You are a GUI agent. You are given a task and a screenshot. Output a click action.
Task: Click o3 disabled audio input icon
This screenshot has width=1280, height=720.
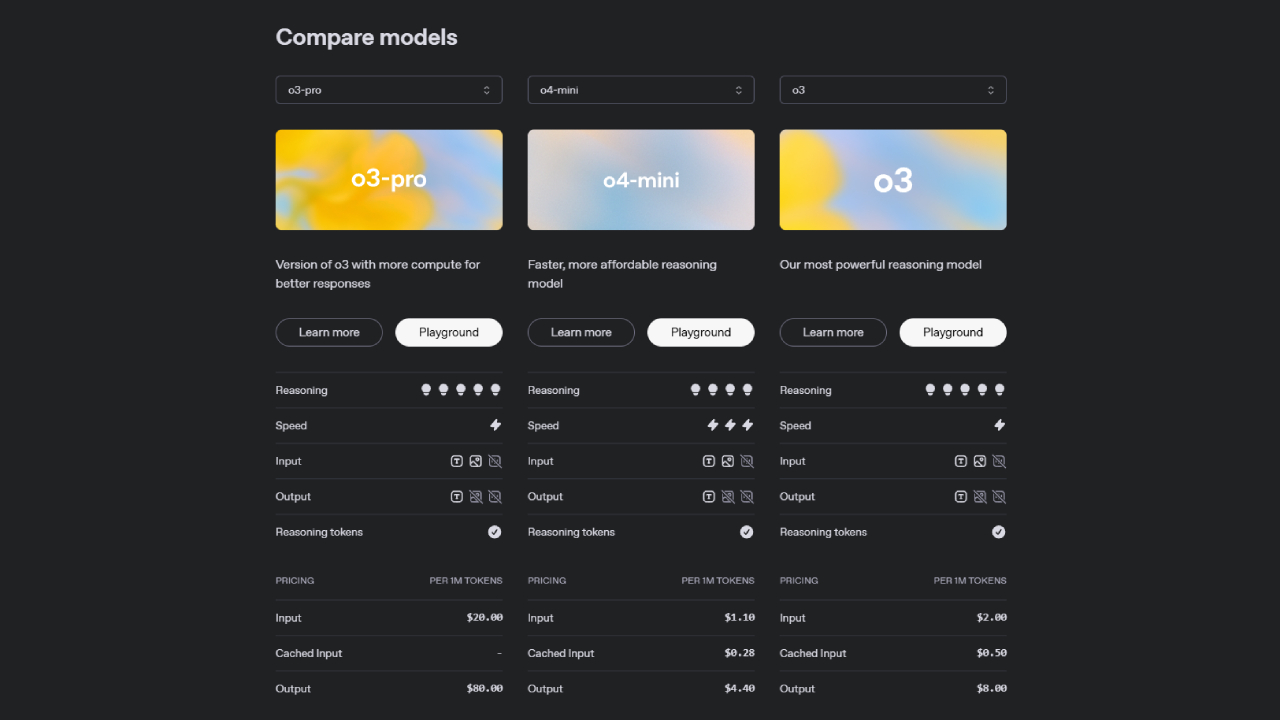pyautogui.click(x=999, y=461)
